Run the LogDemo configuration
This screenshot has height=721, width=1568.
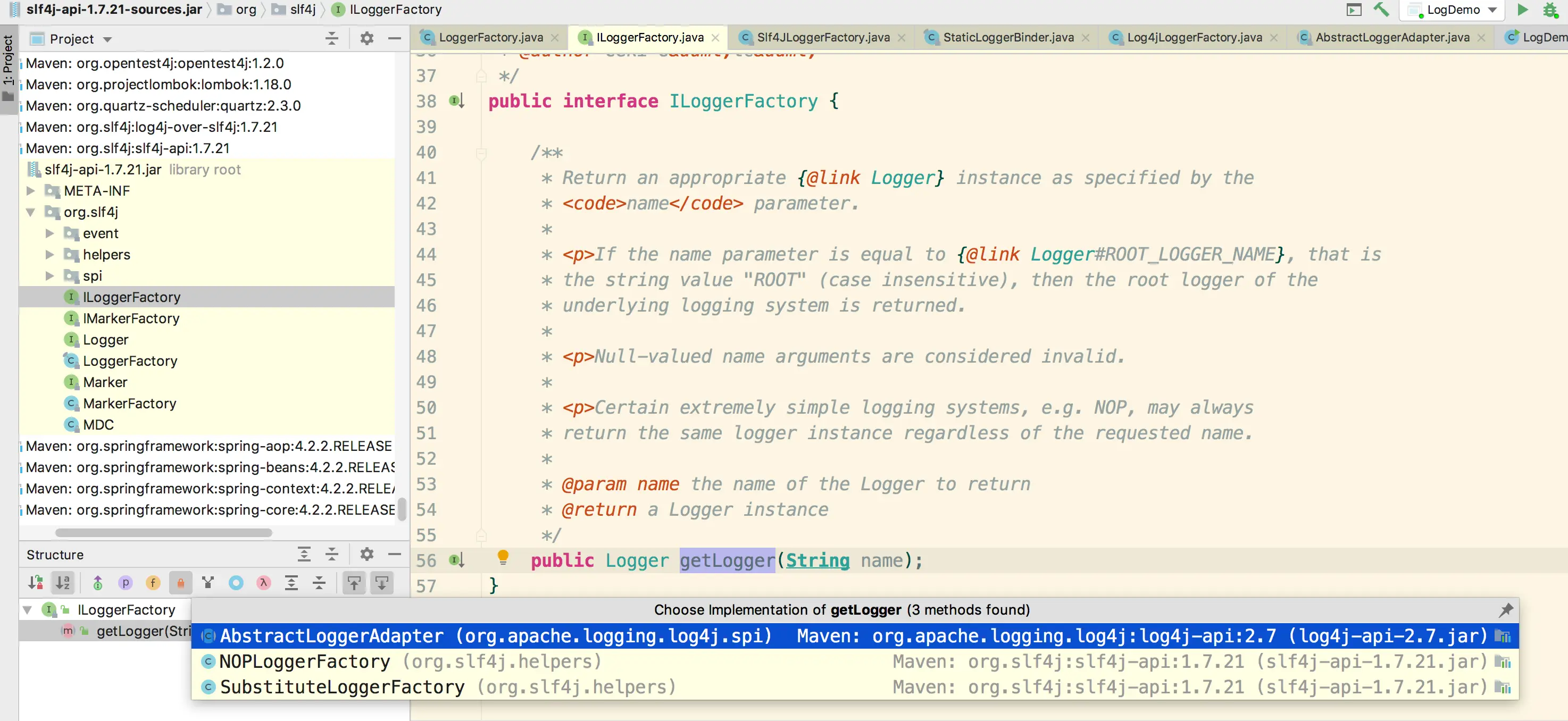[x=1522, y=10]
